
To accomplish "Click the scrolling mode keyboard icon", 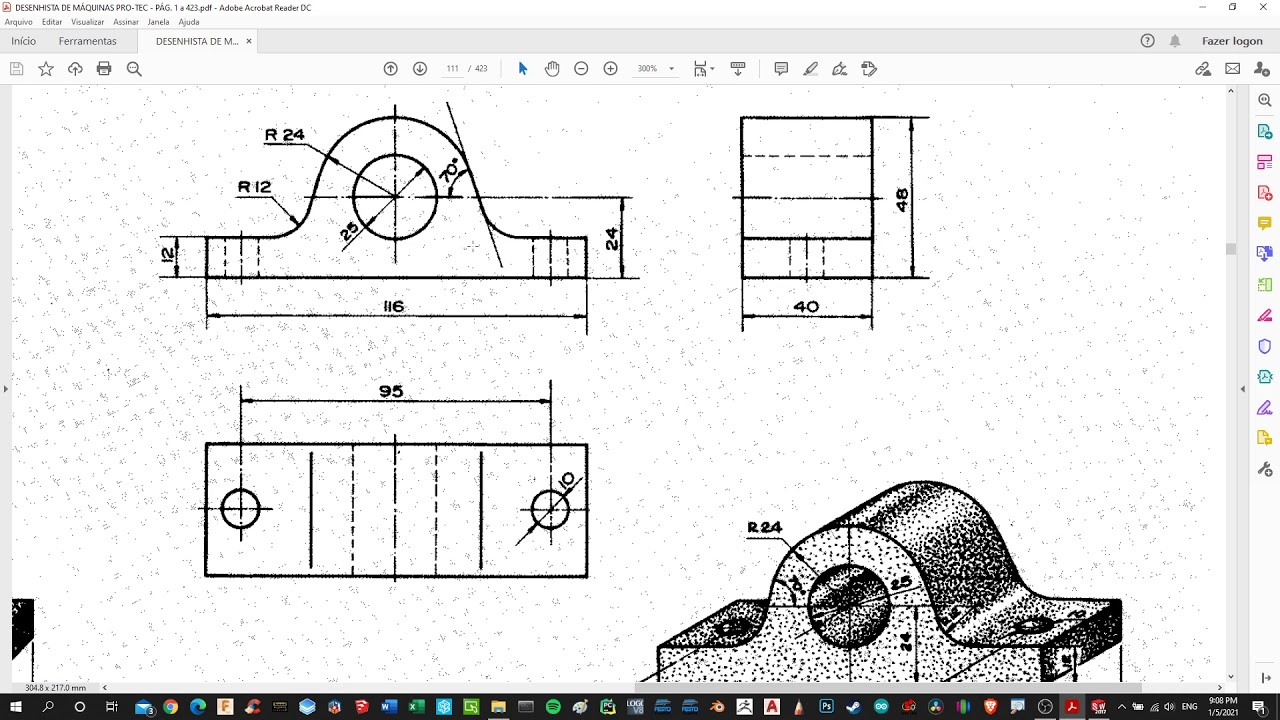I will pos(738,69).
